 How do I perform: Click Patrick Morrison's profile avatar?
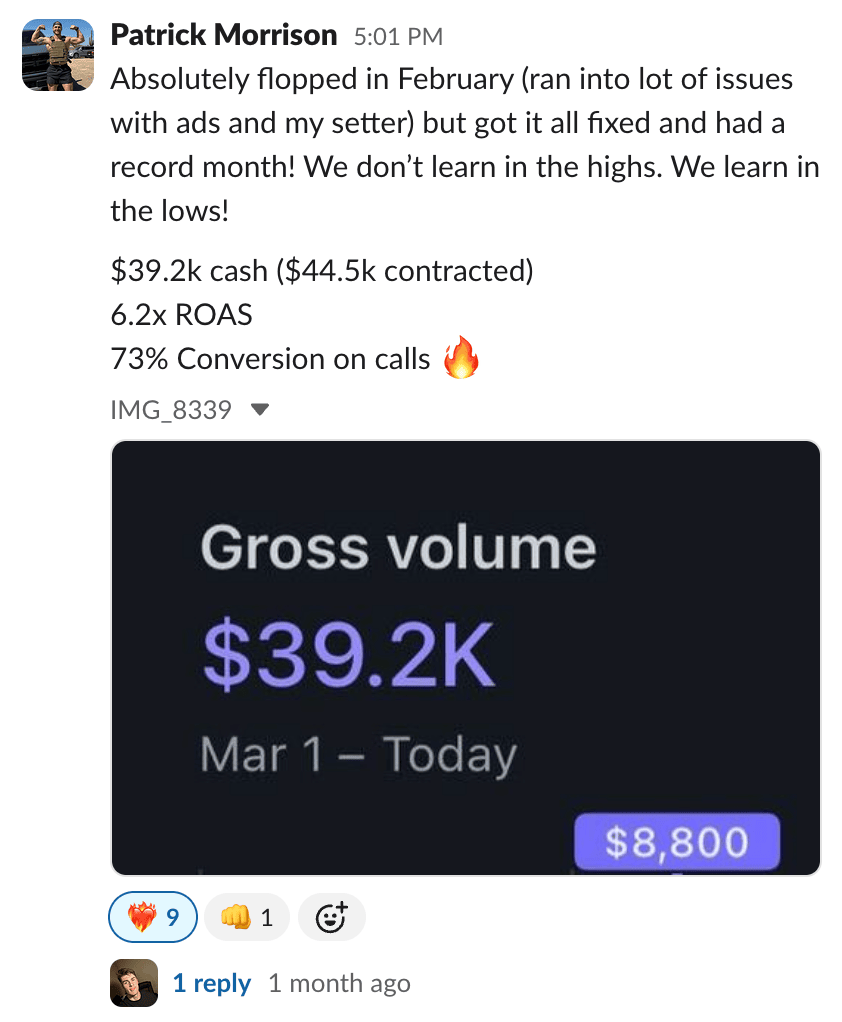(x=58, y=55)
